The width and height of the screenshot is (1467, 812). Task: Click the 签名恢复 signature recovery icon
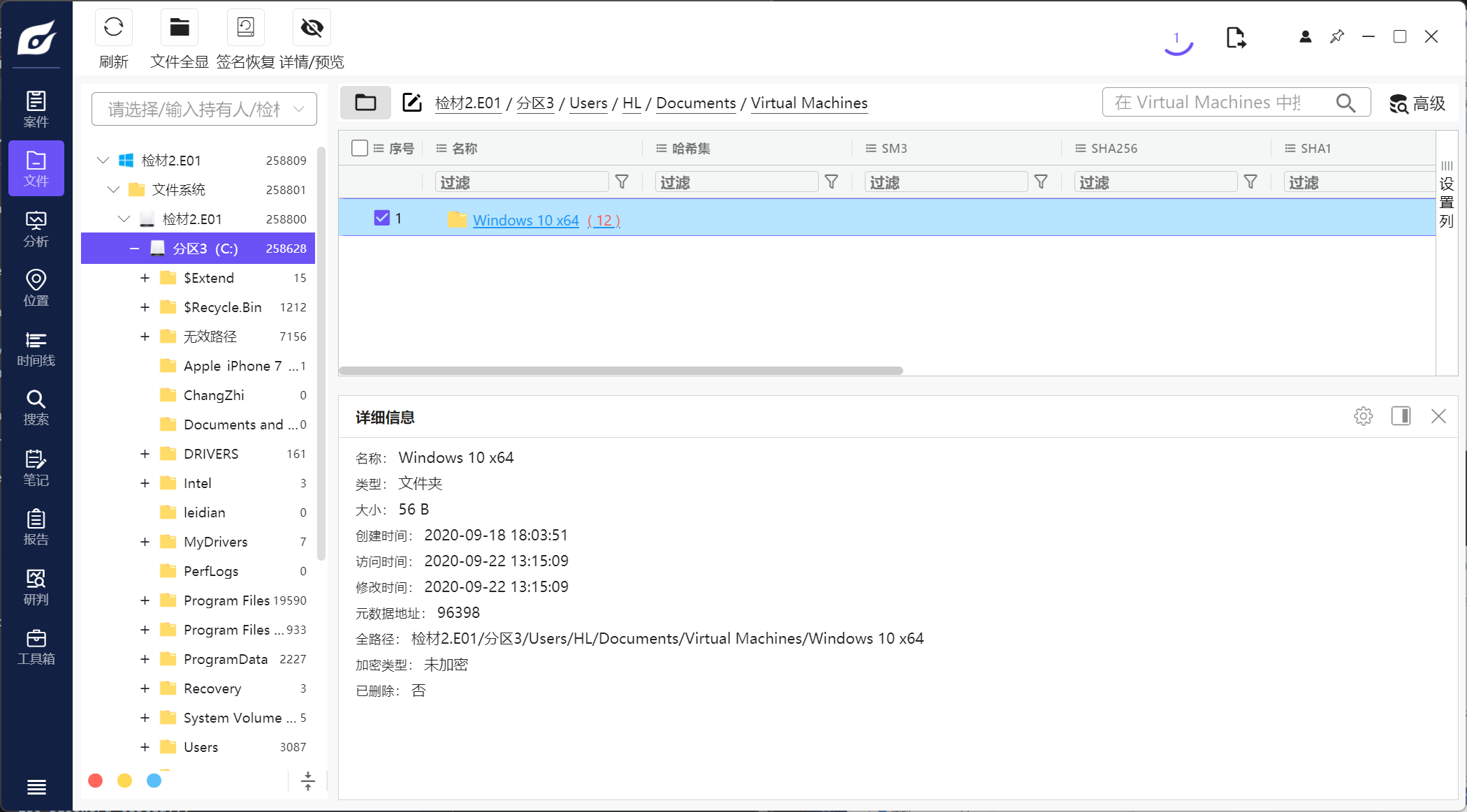tap(245, 28)
